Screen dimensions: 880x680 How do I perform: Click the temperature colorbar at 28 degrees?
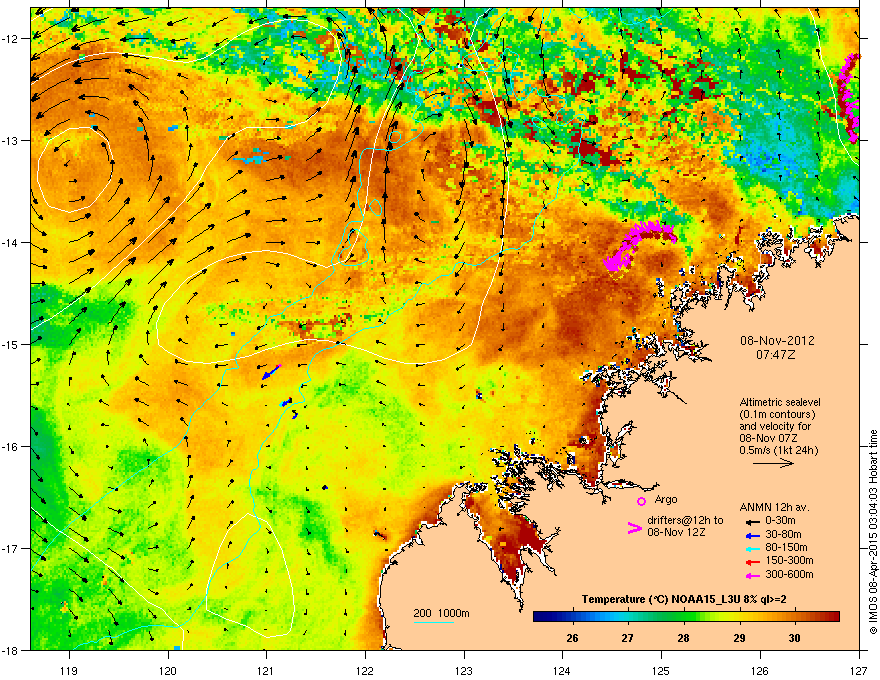point(683,617)
